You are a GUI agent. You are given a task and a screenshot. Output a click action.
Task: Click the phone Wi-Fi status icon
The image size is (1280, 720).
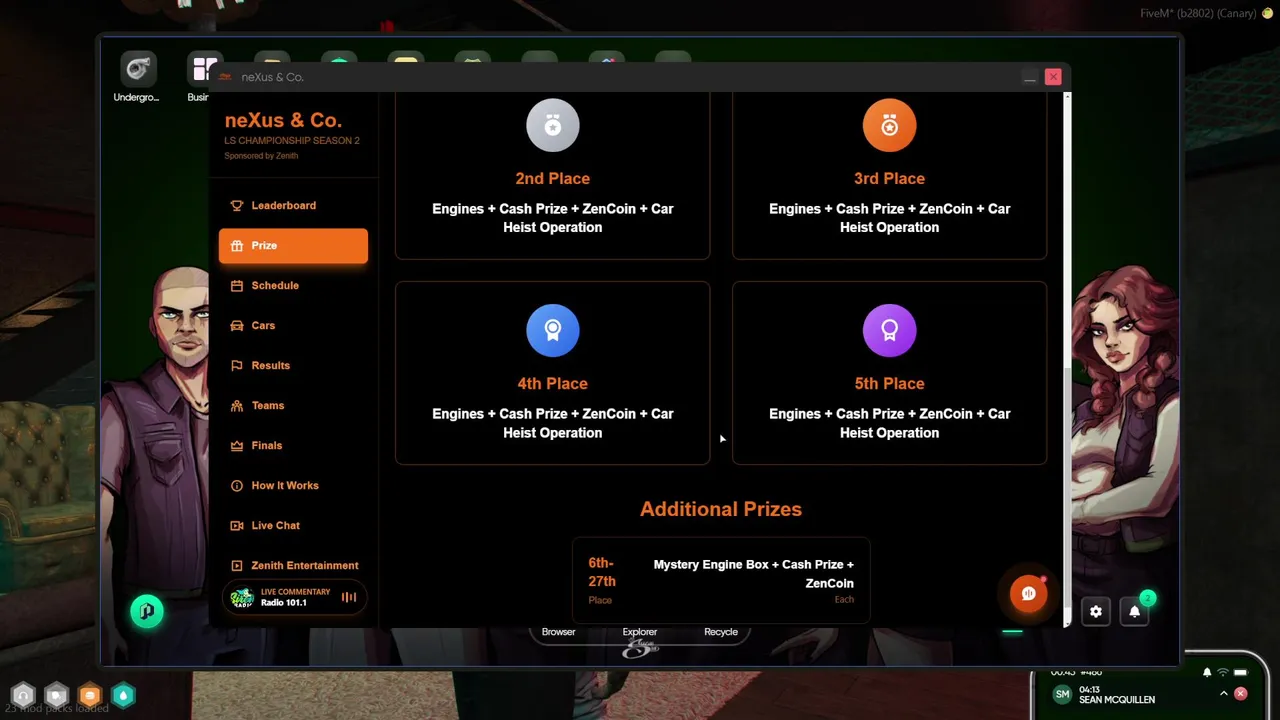click(1222, 672)
